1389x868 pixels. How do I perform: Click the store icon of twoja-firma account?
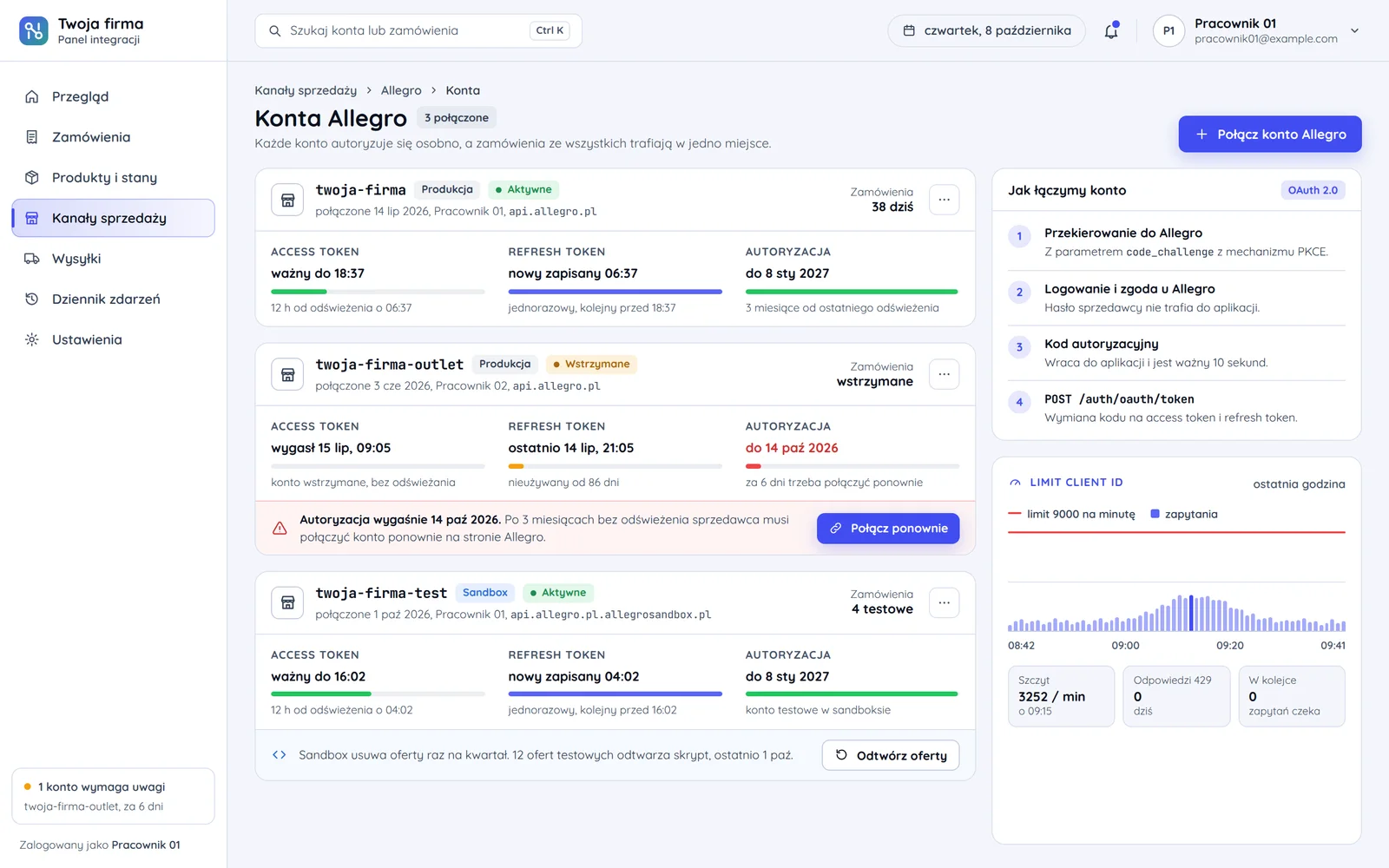pyautogui.click(x=287, y=200)
